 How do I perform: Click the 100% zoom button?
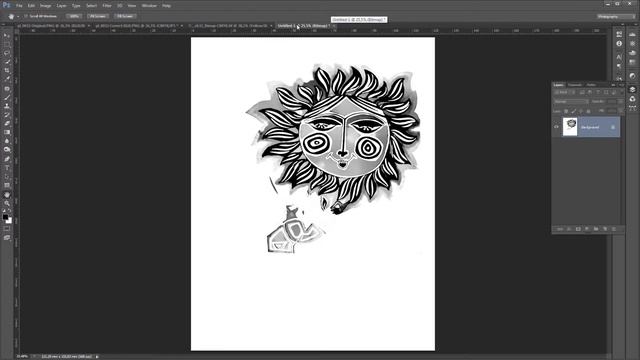74,16
